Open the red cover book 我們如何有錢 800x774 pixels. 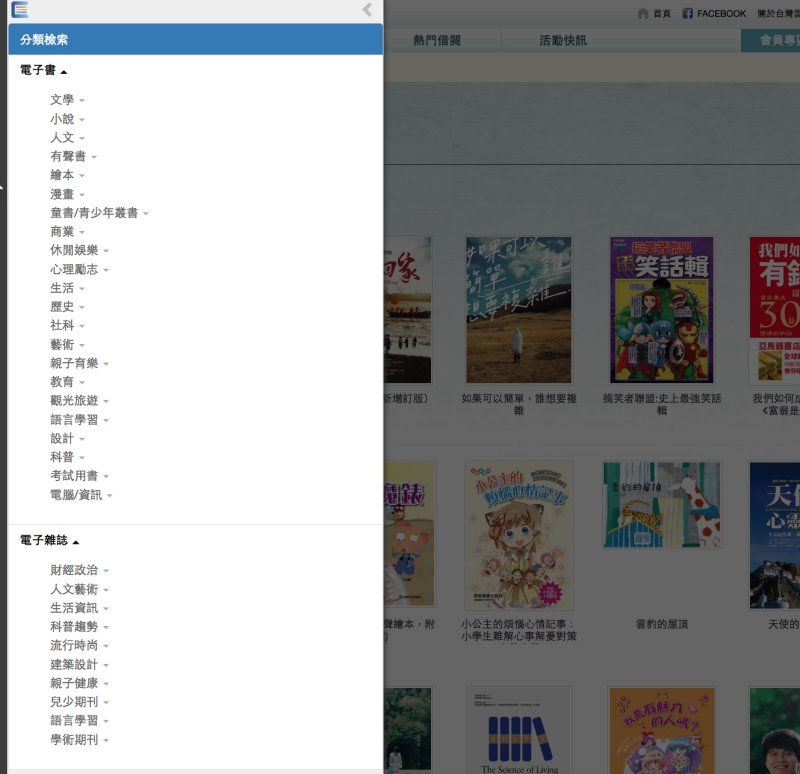(774, 310)
